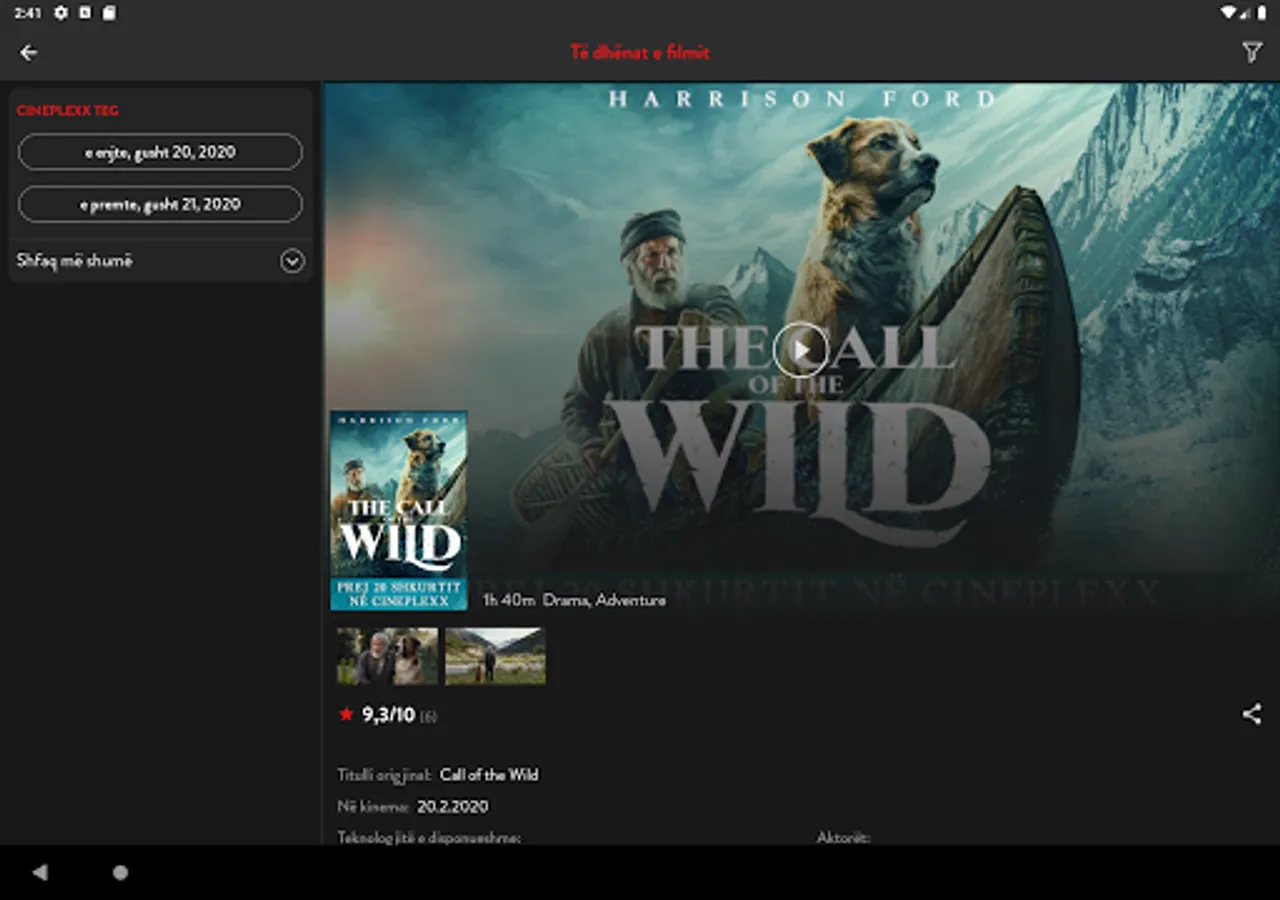Click the 20.2.2020 release date
This screenshot has width=1280, height=900.
click(453, 807)
